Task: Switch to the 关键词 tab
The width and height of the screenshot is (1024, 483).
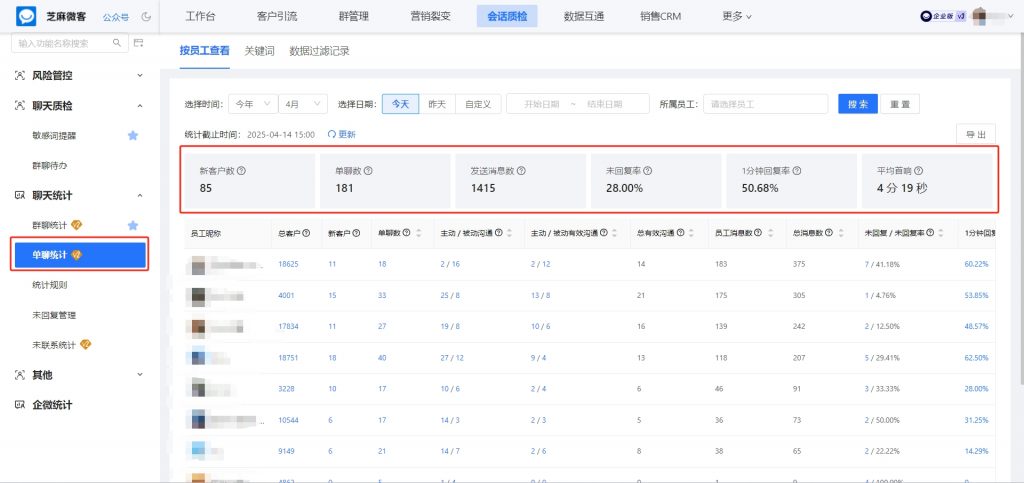Action: (x=259, y=51)
